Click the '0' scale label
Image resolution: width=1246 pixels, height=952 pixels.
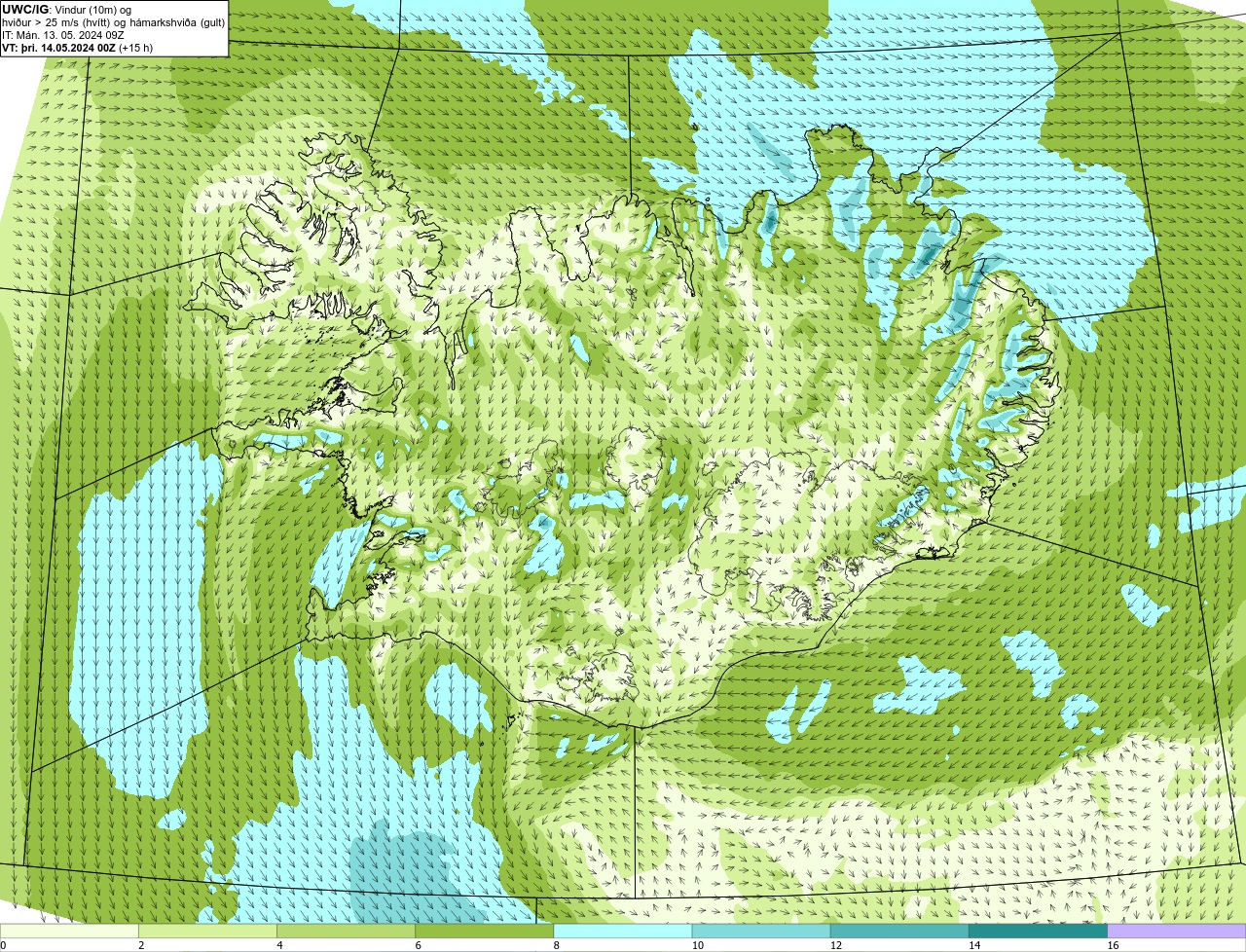point(3,945)
